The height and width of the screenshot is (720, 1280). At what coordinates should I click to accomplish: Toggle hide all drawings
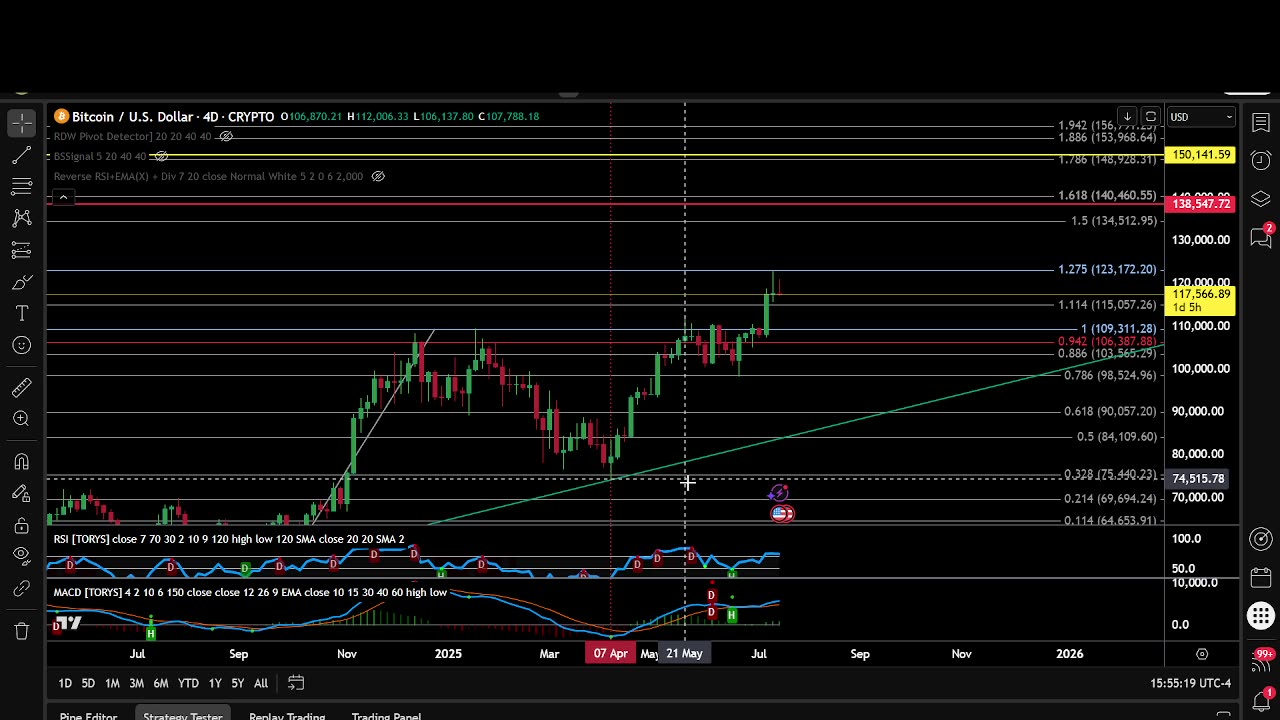point(21,557)
